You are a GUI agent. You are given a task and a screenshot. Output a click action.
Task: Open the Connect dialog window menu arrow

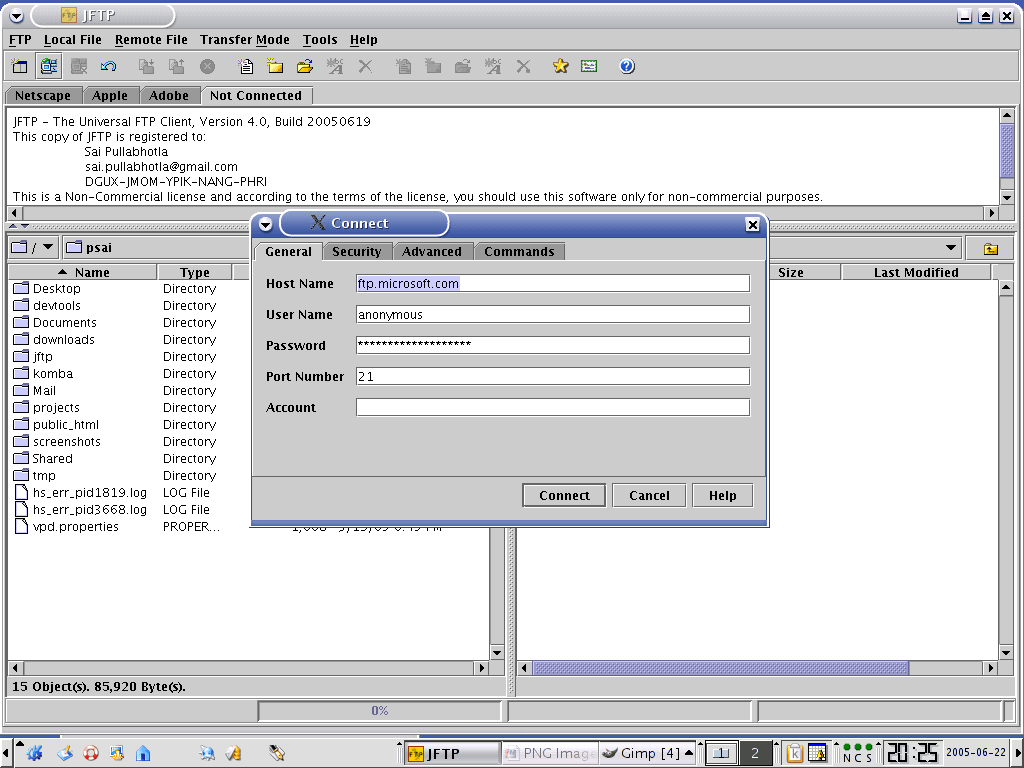(x=265, y=225)
